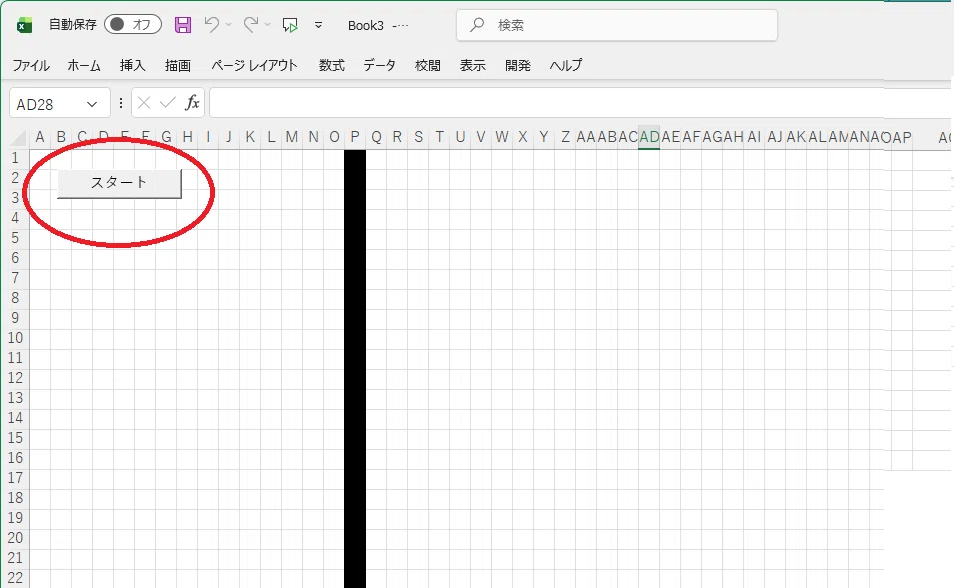Click the 検索 search box

pos(617,25)
